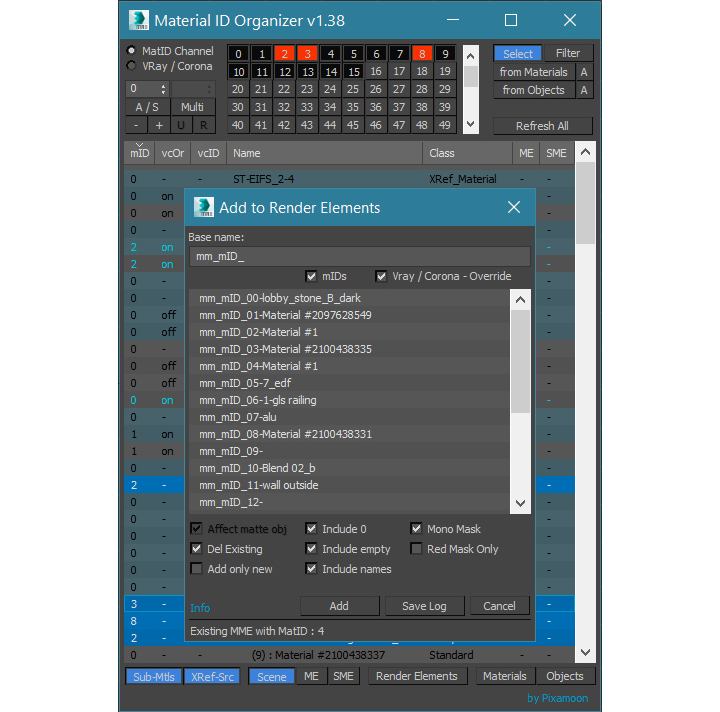Select ID number 27 in the grid
This screenshot has height=712, width=720.
(399, 89)
